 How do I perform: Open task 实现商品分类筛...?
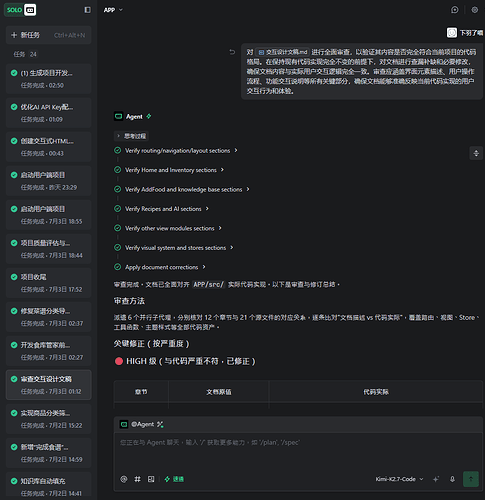click(48, 419)
